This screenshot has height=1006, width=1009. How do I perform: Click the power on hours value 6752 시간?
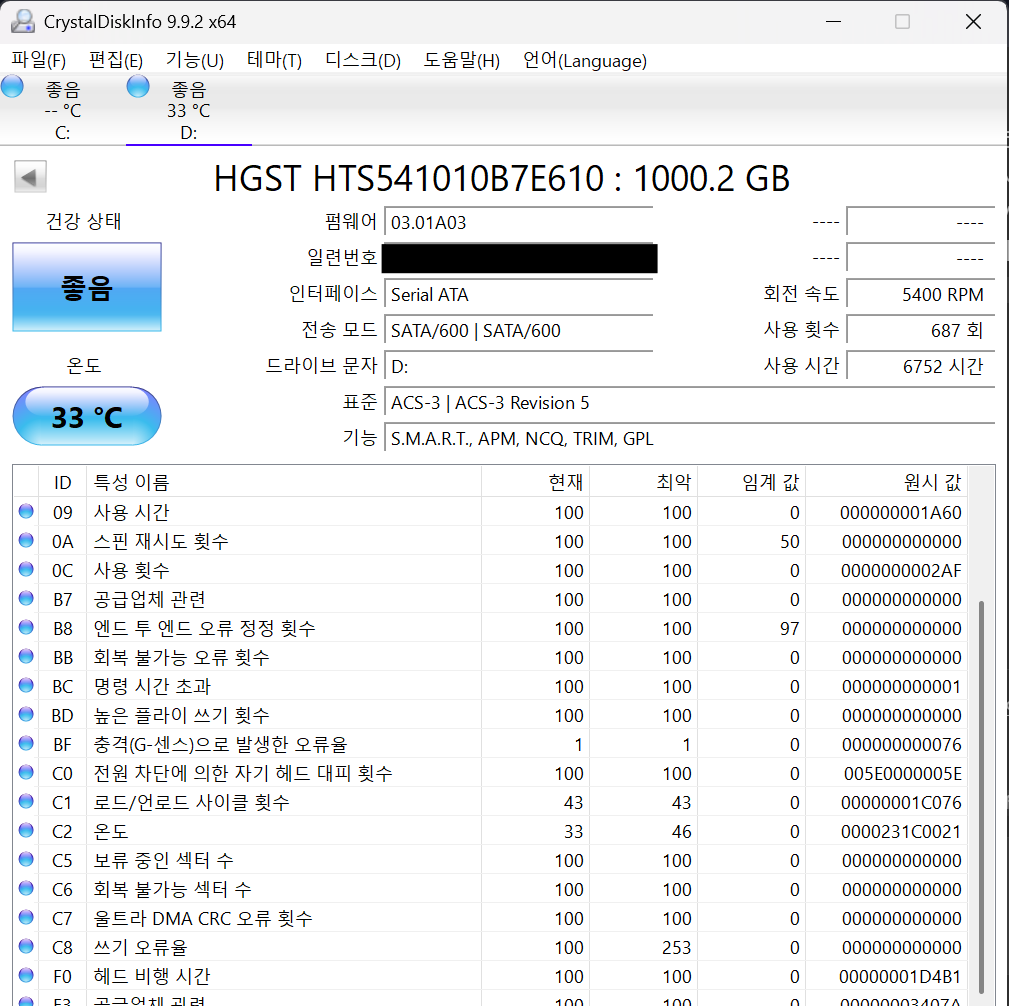[x=921, y=367]
